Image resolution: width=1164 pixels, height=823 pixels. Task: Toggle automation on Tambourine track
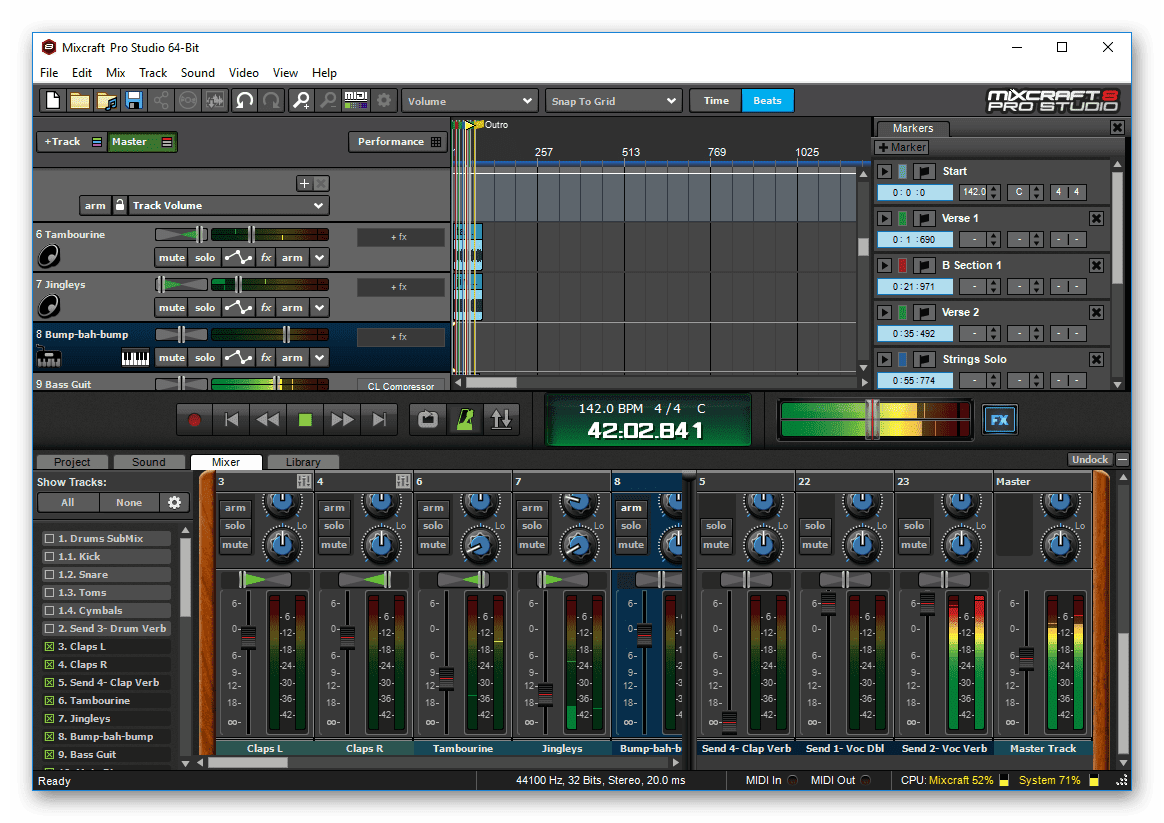point(238,258)
